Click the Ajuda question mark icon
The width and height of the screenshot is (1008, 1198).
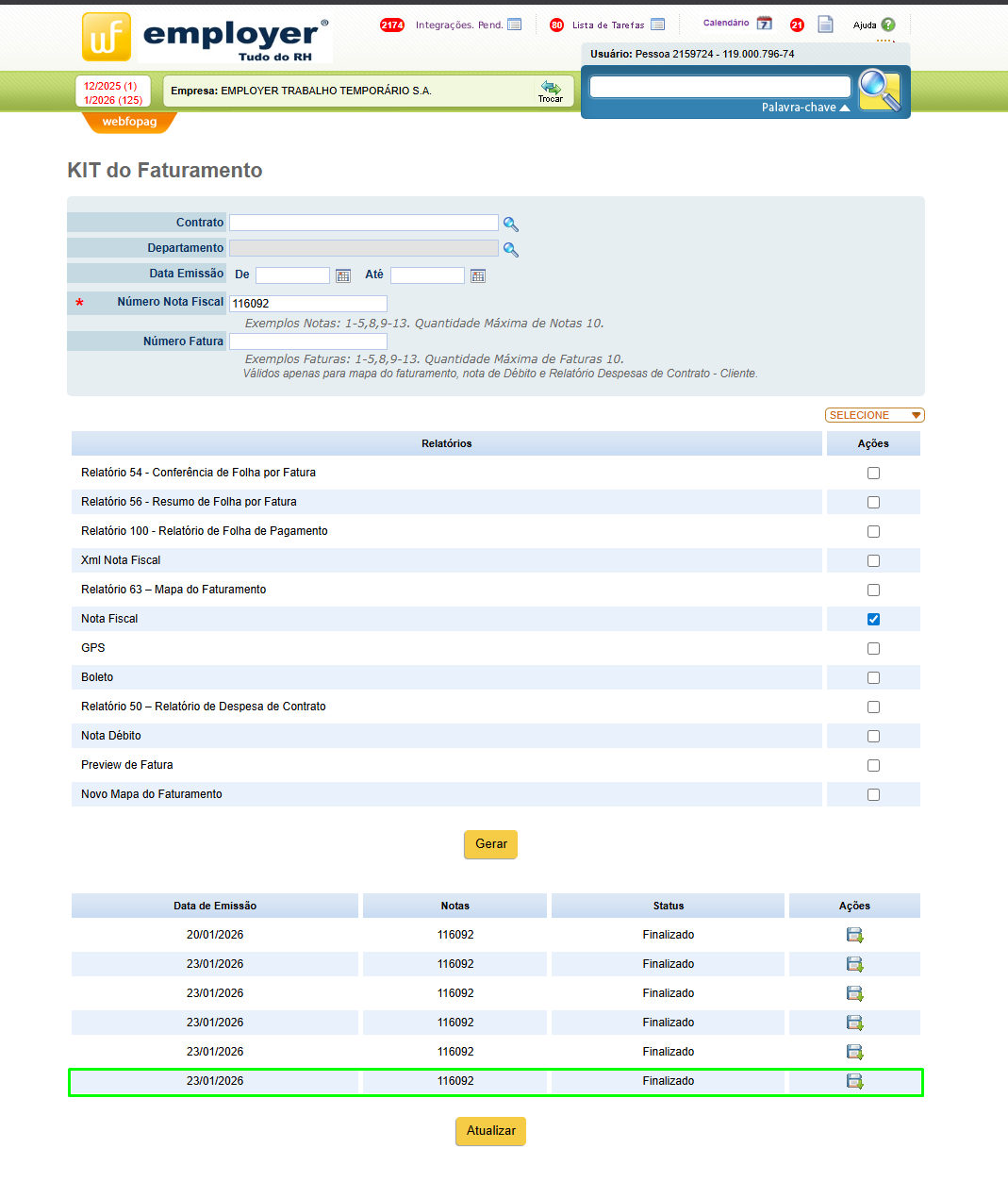[x=888, y=25]
